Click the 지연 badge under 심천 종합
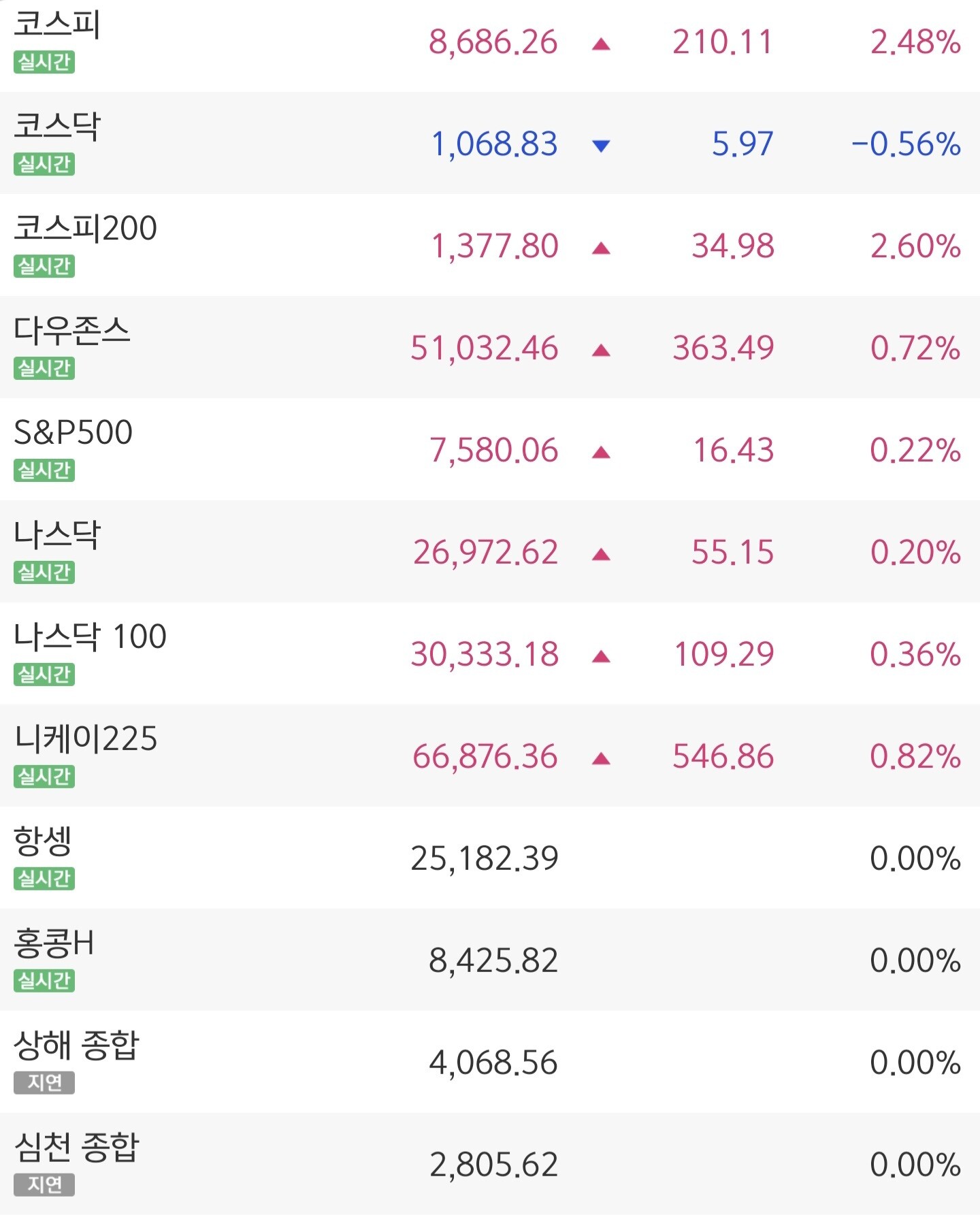The height and width of the screenshot is (1215, 980). 44,1185
